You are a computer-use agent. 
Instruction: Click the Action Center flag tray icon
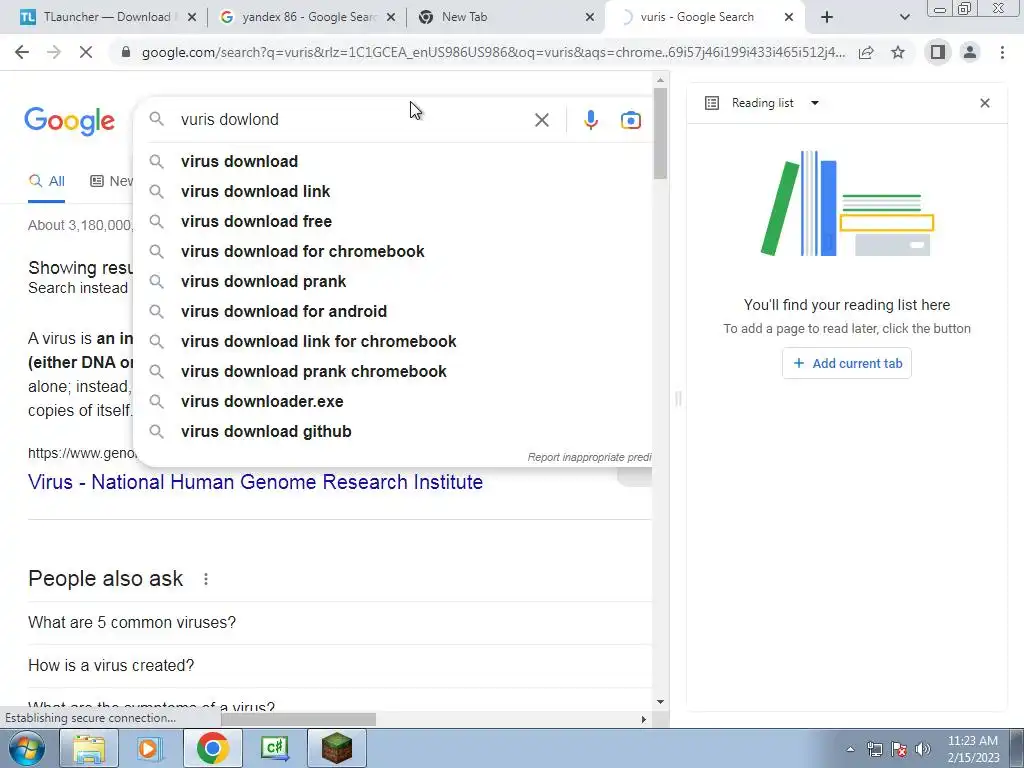(x=899, y=749)
